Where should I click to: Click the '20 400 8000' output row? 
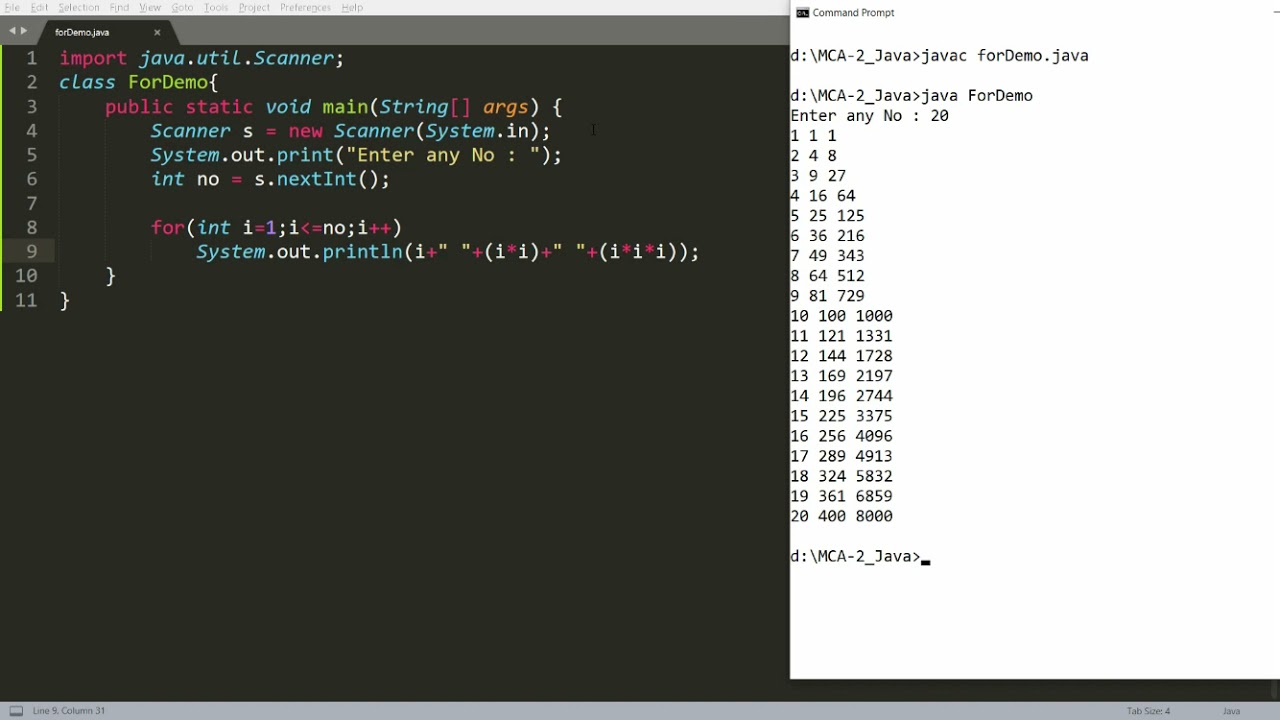(x=841, y=516)
